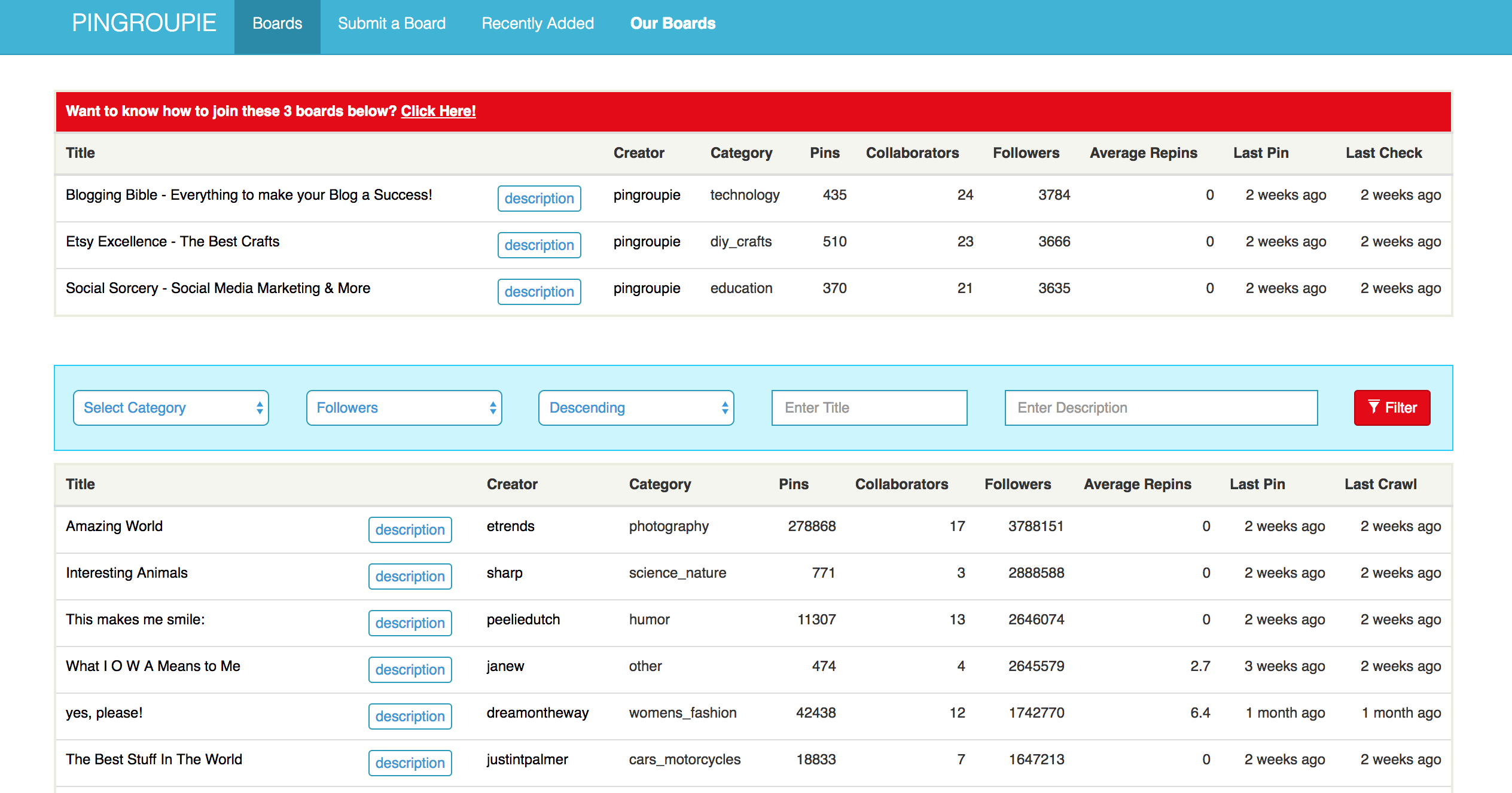Click Social Sorcery board title
Screen dimensions: 1512x793
tap(218, 288)
